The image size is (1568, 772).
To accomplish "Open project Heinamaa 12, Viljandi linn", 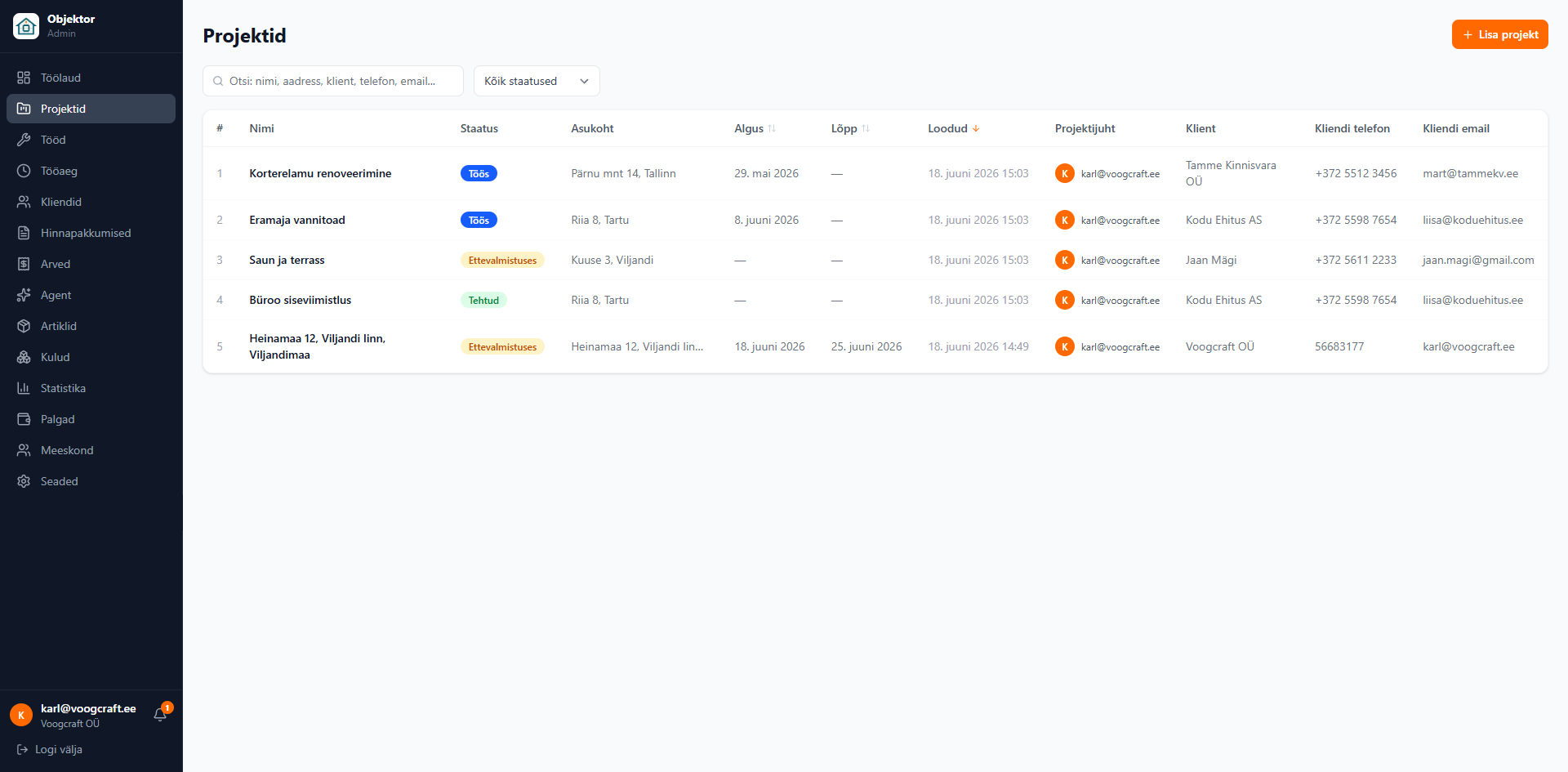I will (x=318, y=346).
